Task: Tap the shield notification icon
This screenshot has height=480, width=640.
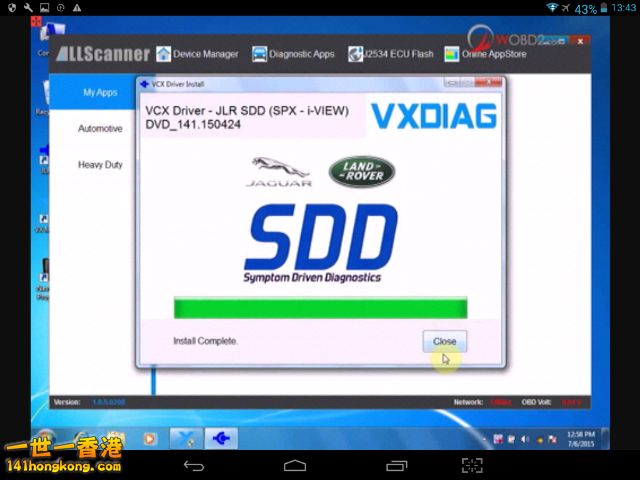Action: coord(12,8)
